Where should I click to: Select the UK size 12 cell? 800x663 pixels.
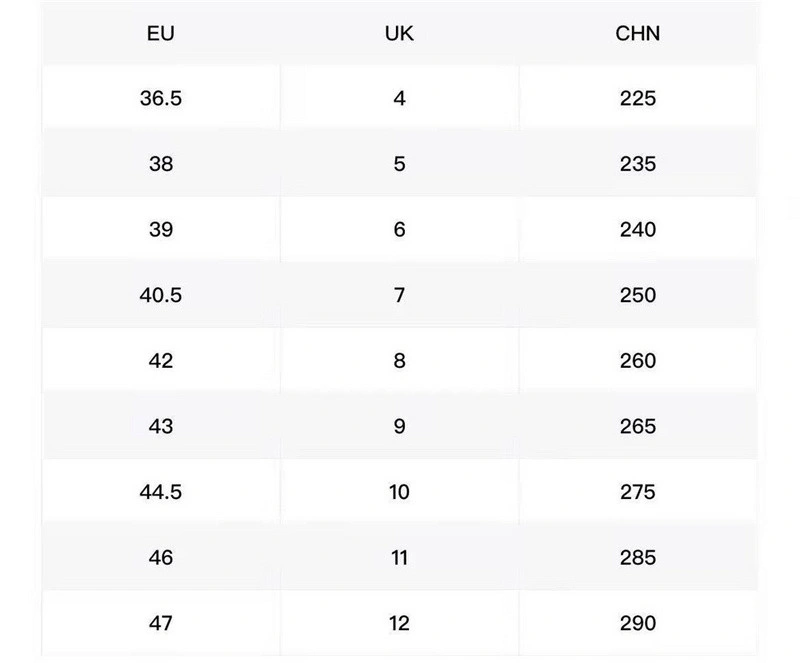tap(399, 623)
